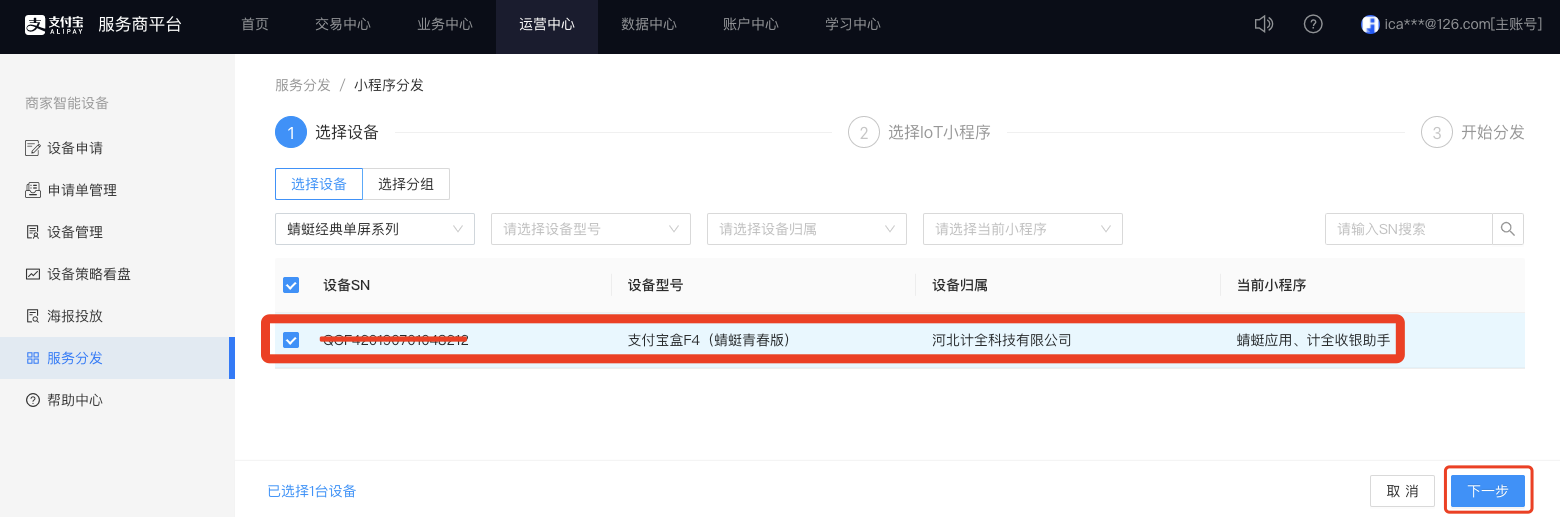Open the 数据中心 top menu
Viewport: 1560px width, 517px height.
[648, 24]
